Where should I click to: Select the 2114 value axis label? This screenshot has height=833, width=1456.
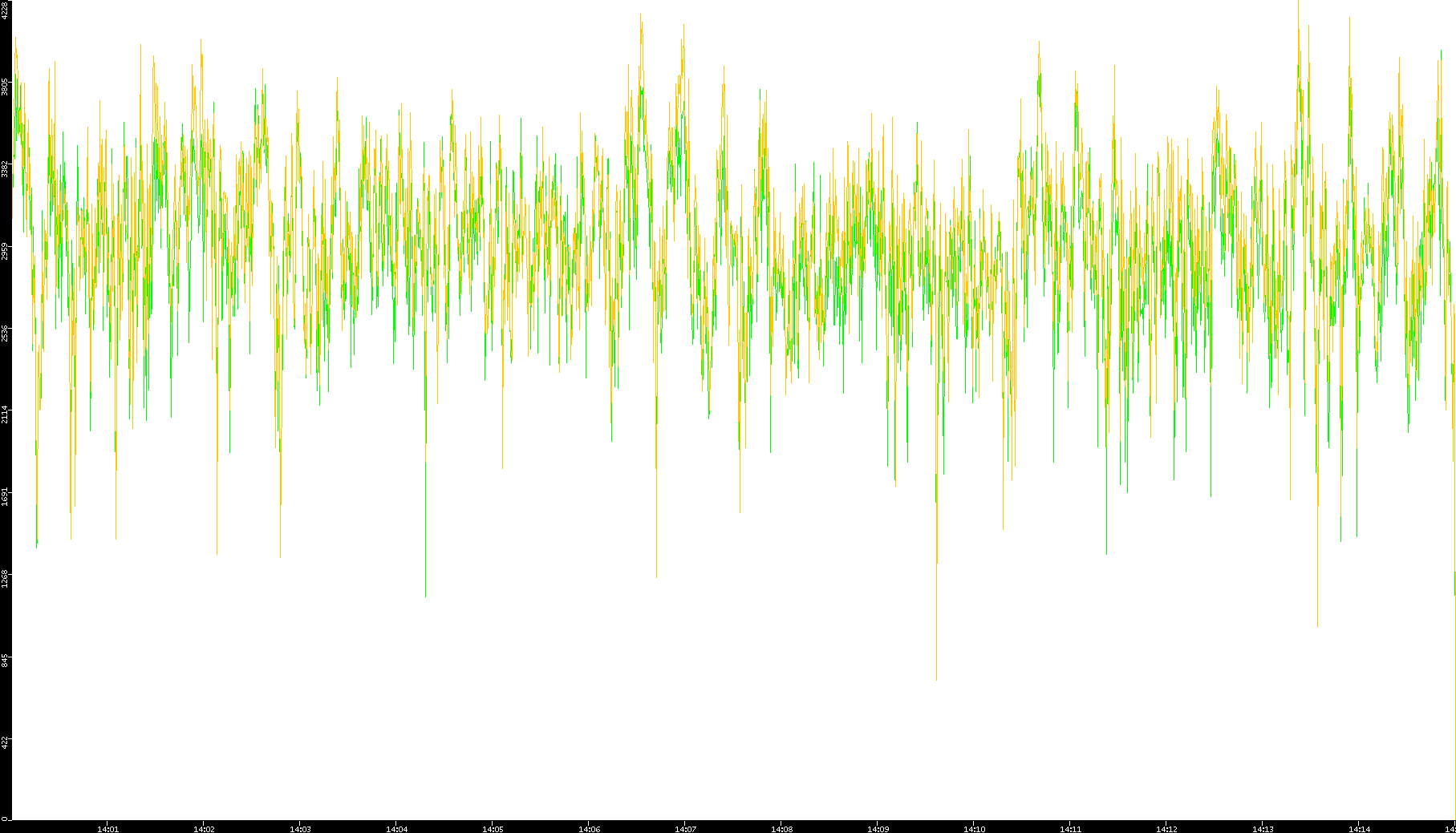point(6,414)
